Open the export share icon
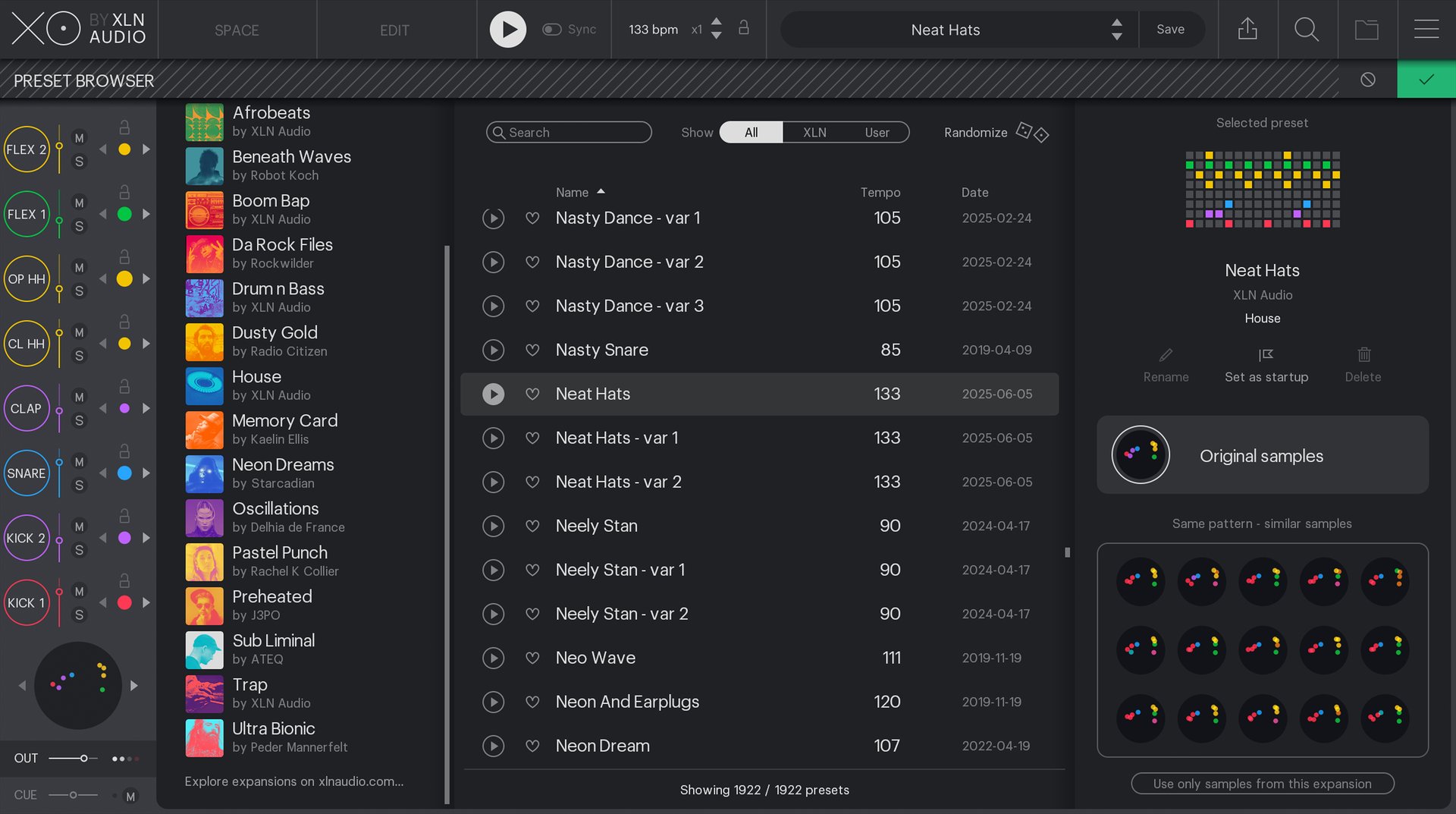 (x=1247, y=30)
